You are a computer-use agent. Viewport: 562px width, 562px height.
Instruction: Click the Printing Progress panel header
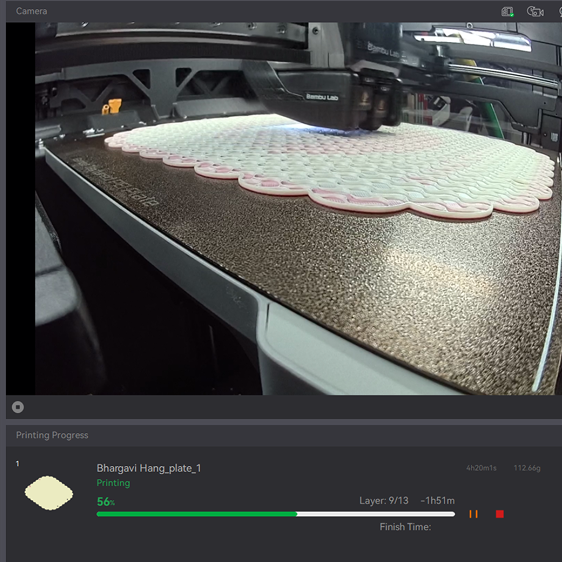tap(52, 435)
